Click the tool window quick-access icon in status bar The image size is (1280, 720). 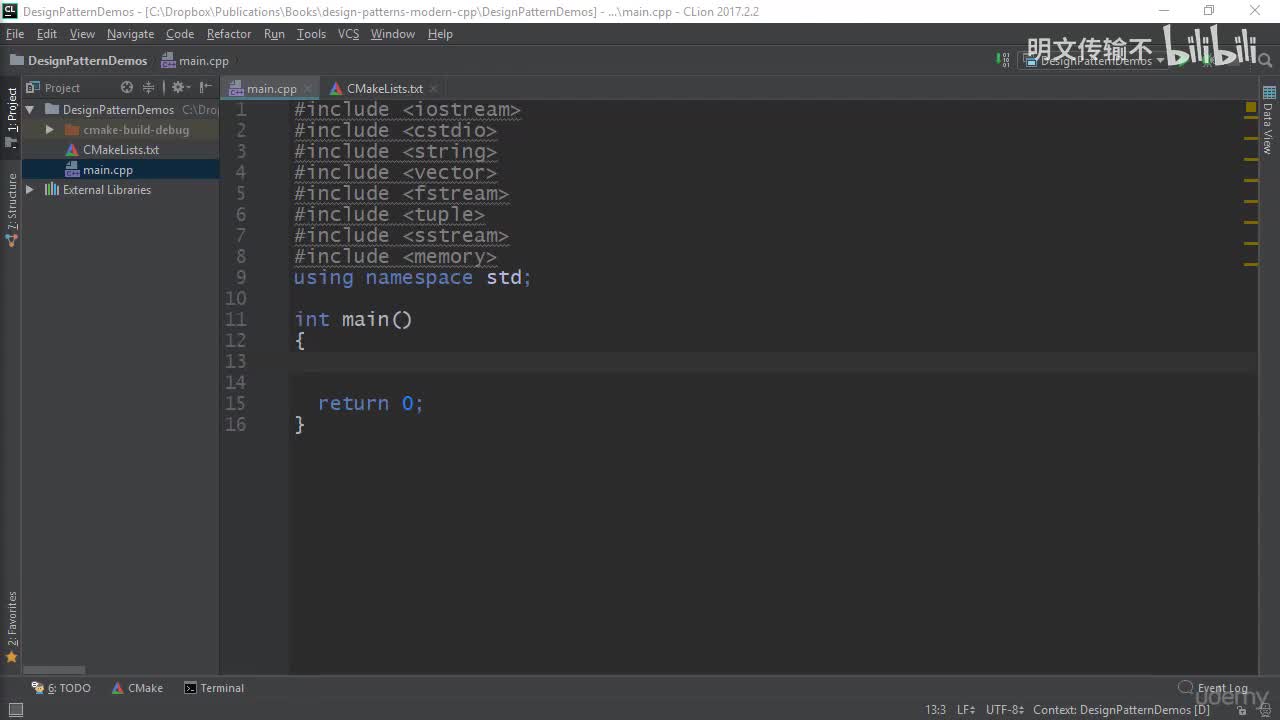pos(15,710)
